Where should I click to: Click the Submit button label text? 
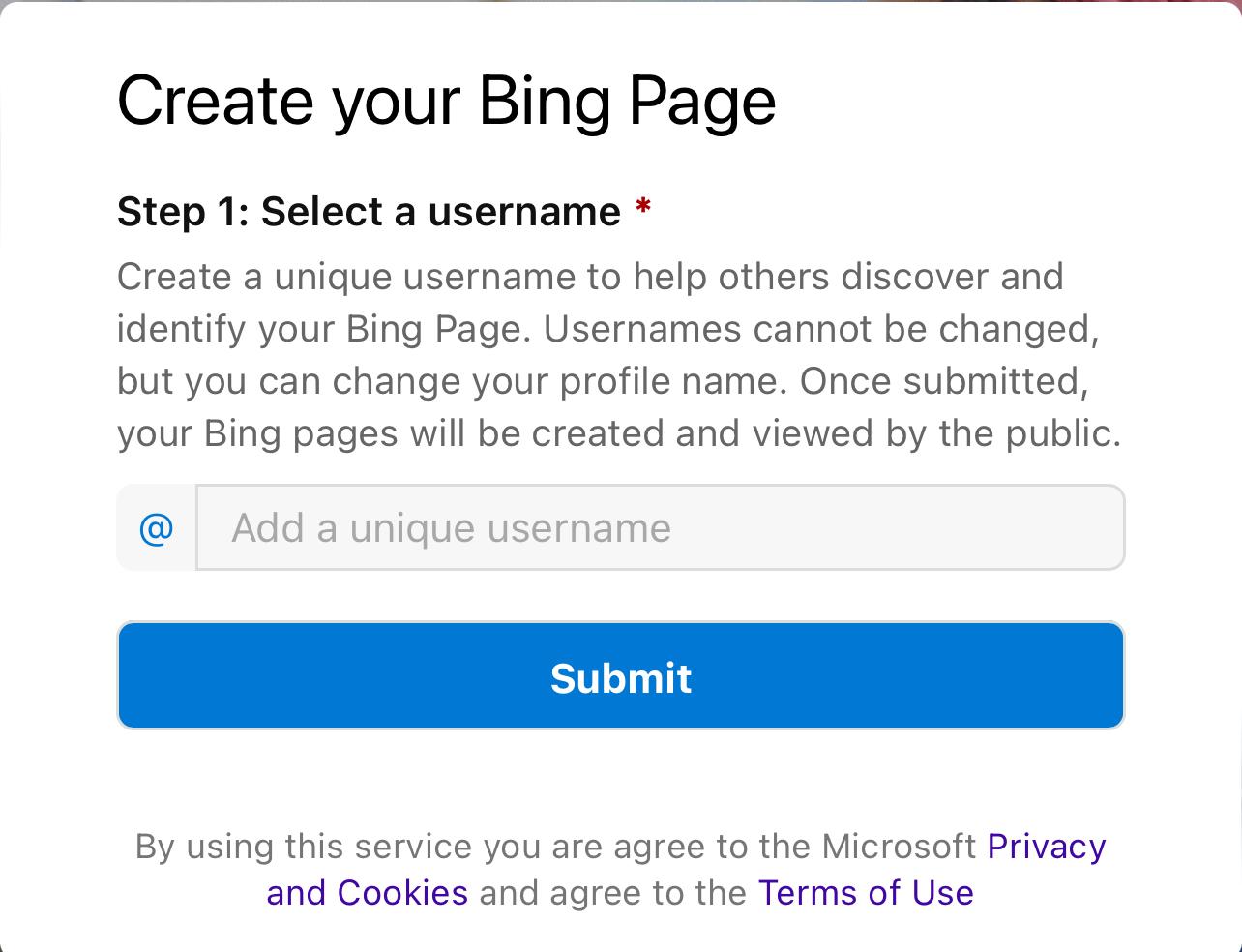coord(621,677)
